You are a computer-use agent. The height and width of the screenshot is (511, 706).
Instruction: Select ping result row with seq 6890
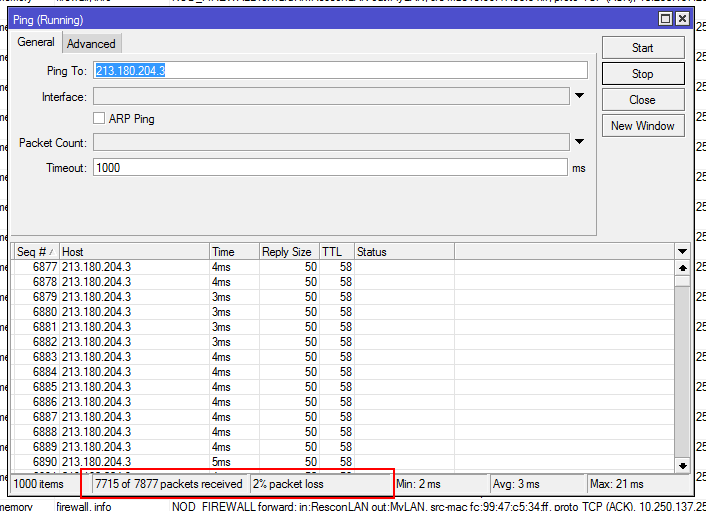click(344, 462)
